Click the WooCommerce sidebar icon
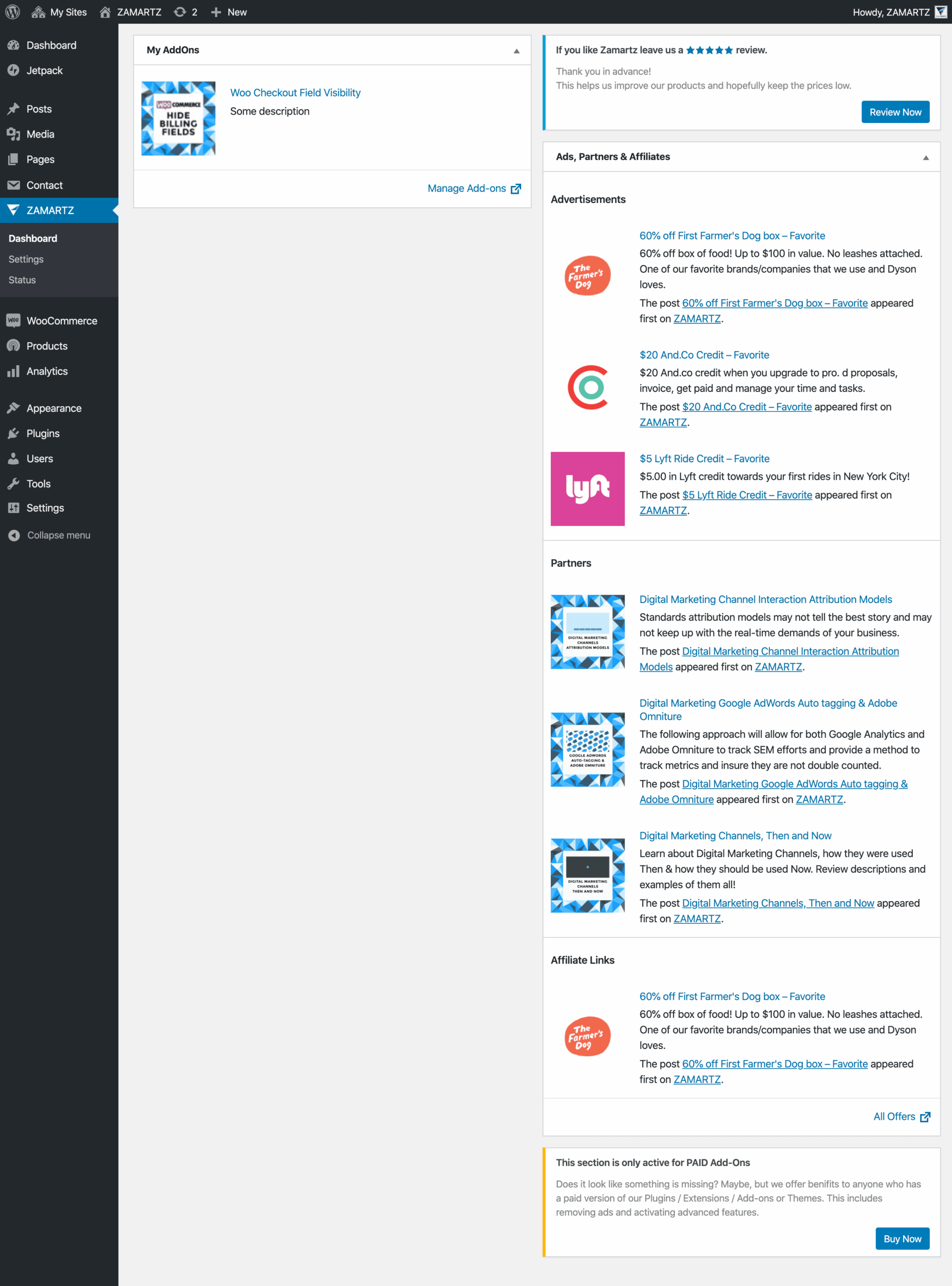This screenshot has height=1286, width=952. click(x=13, y=320)
